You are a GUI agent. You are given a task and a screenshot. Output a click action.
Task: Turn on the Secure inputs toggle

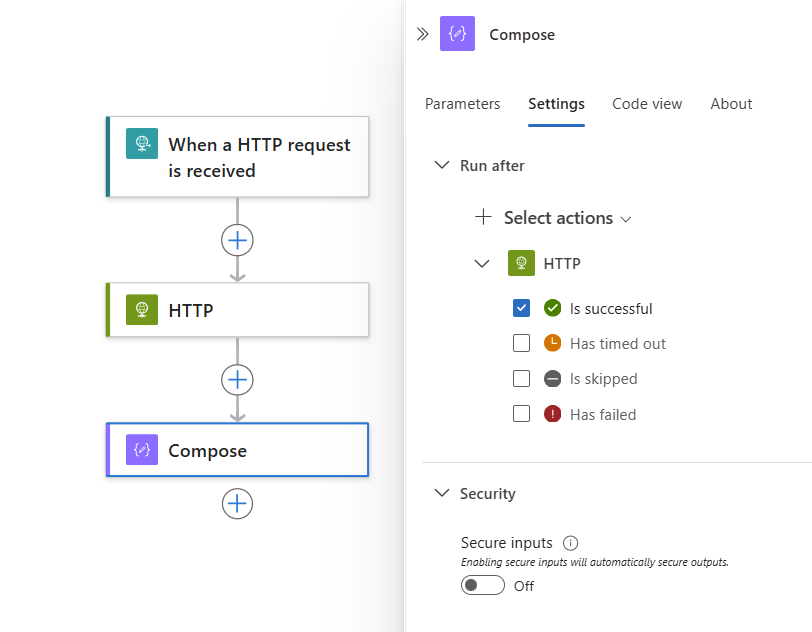[x=482, y=586]
